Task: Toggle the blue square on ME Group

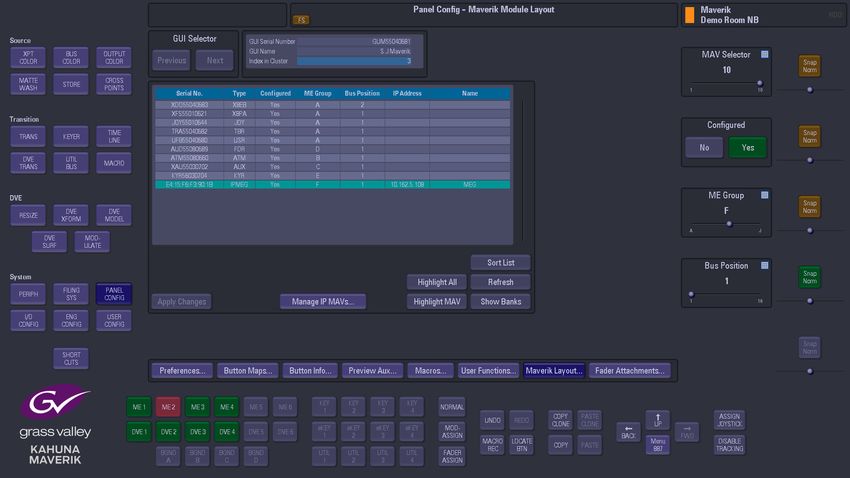Action: click(x=764, y=195)
